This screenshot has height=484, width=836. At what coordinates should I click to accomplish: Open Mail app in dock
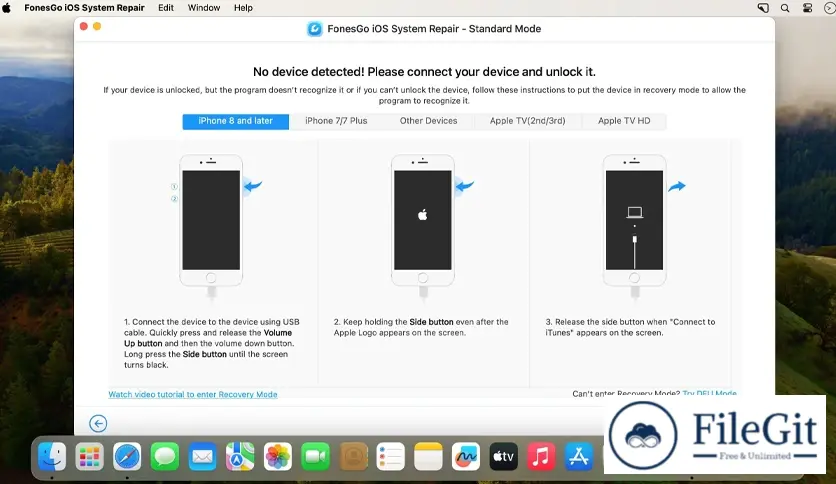[x=203, y=457]
